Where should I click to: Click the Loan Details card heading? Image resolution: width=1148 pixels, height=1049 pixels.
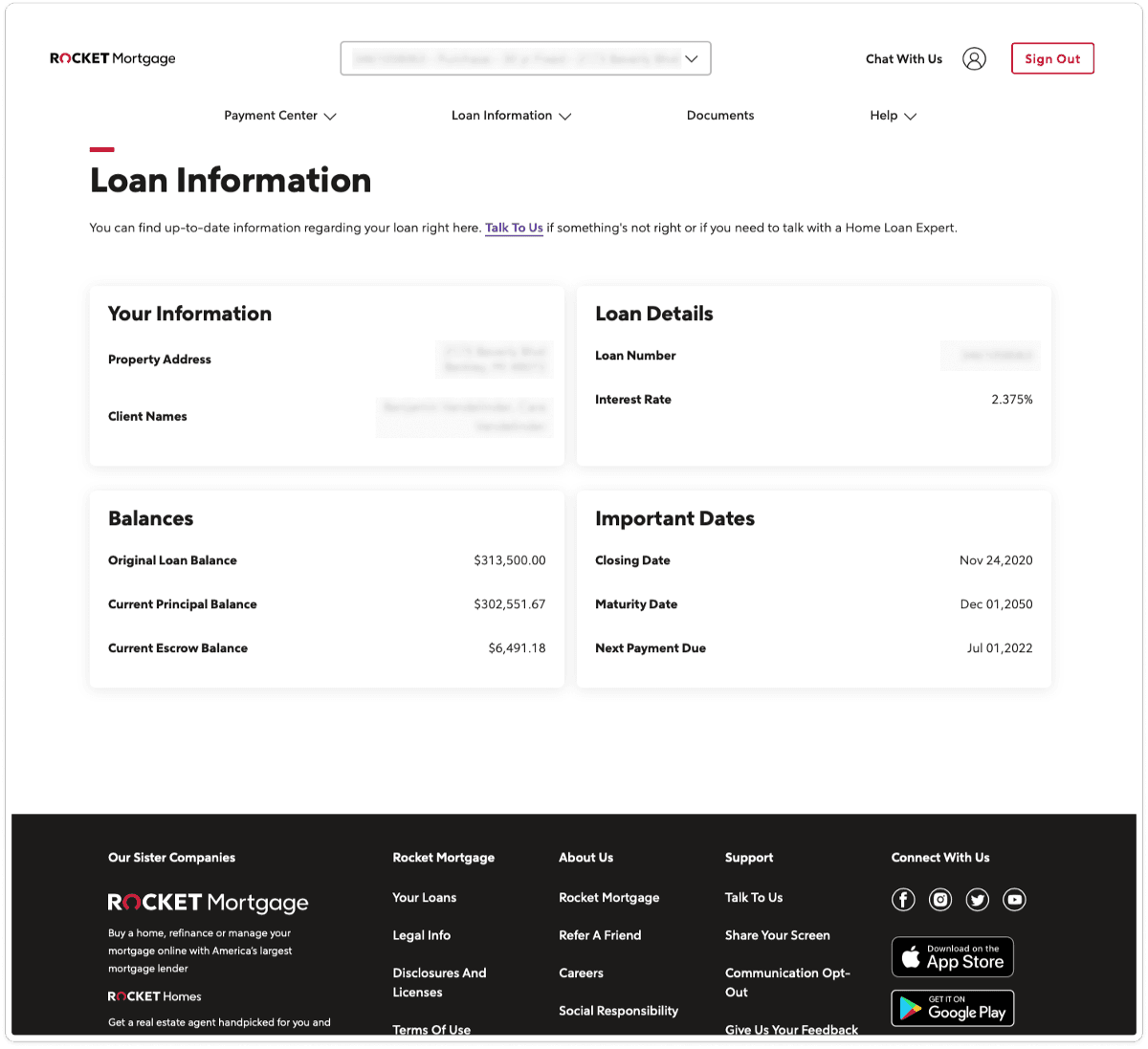click(x=654, y=314)
